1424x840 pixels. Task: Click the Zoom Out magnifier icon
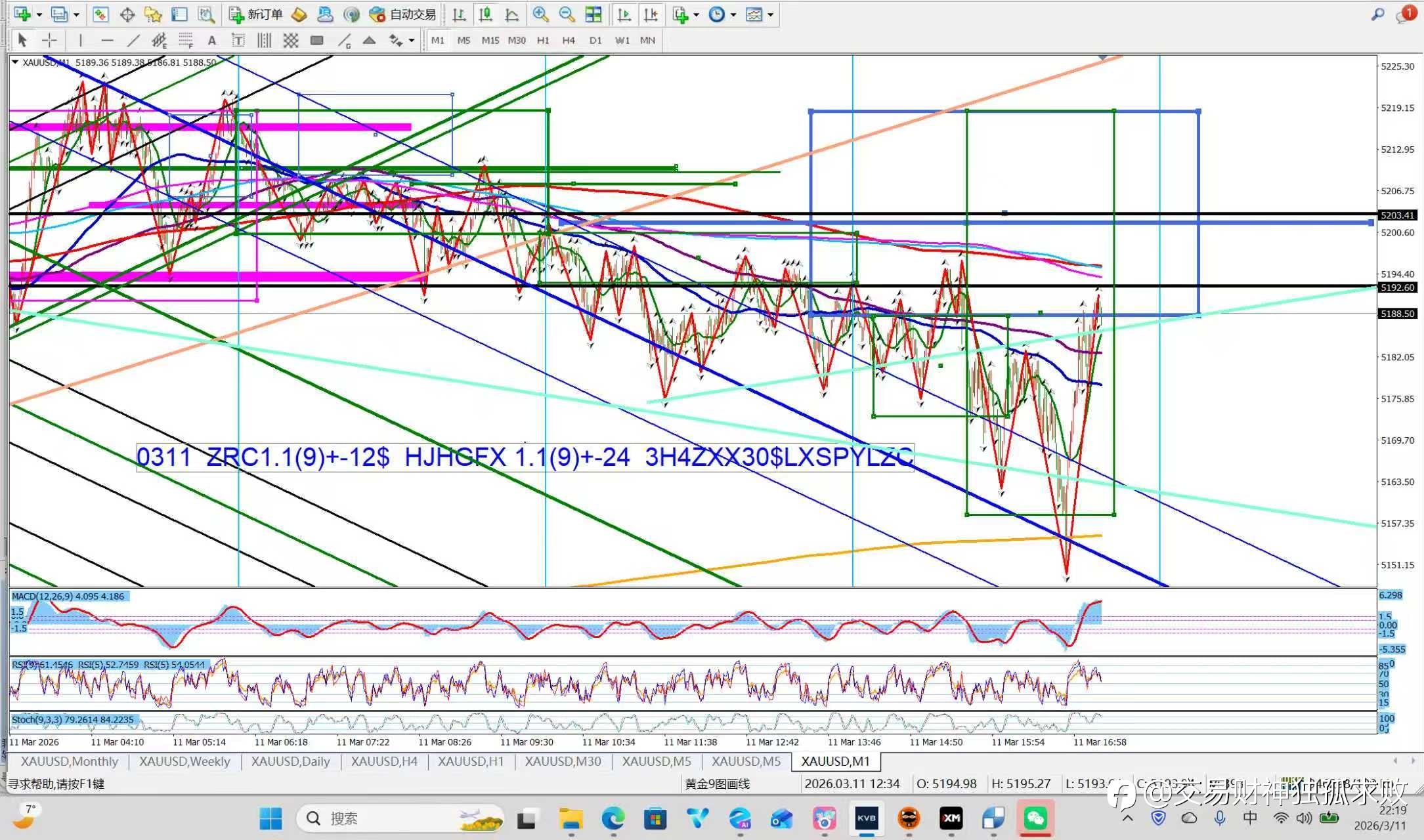[x=566, y=14]
